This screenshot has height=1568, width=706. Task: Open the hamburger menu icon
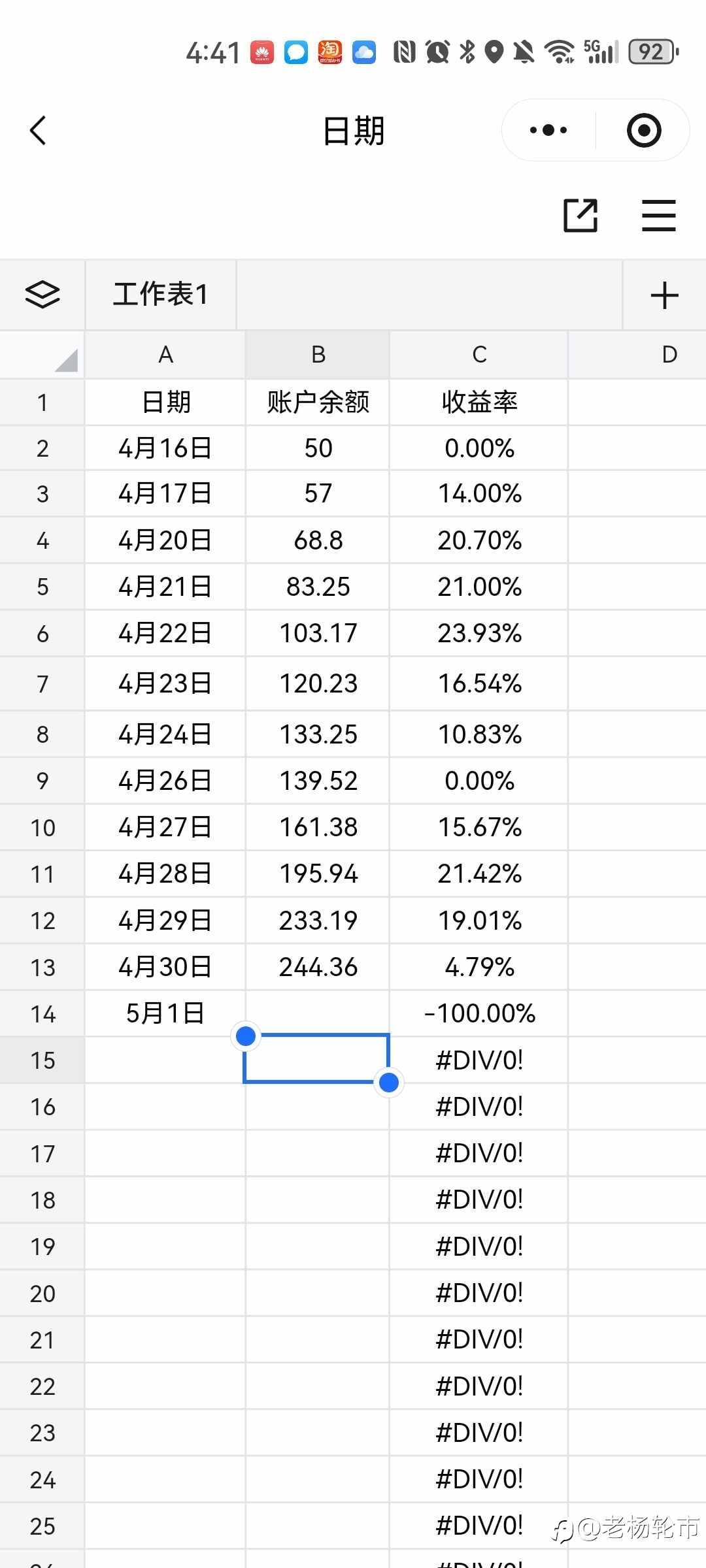pyautogui.click(x=658, y=215)
